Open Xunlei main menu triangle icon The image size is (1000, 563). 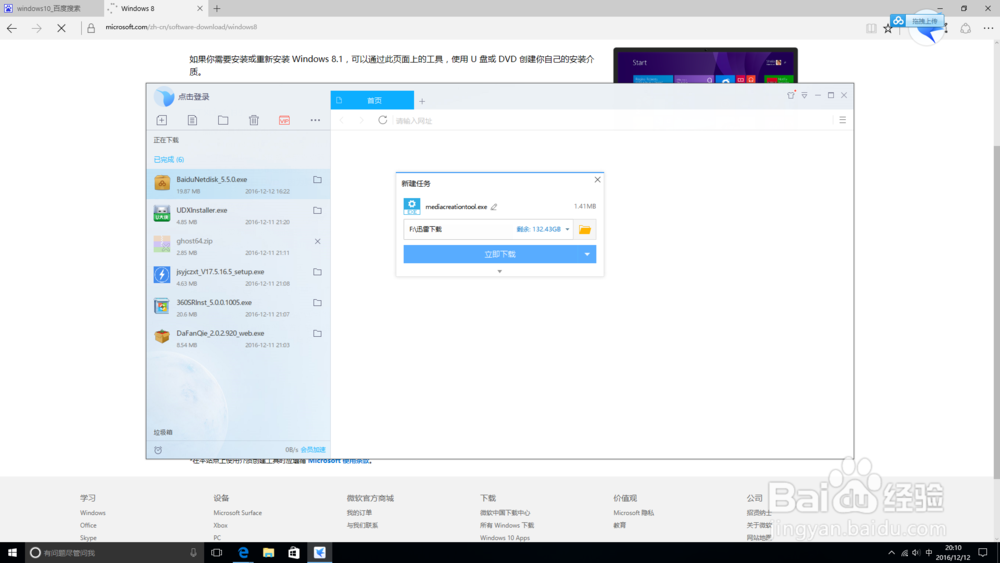(x=805, y=95)
